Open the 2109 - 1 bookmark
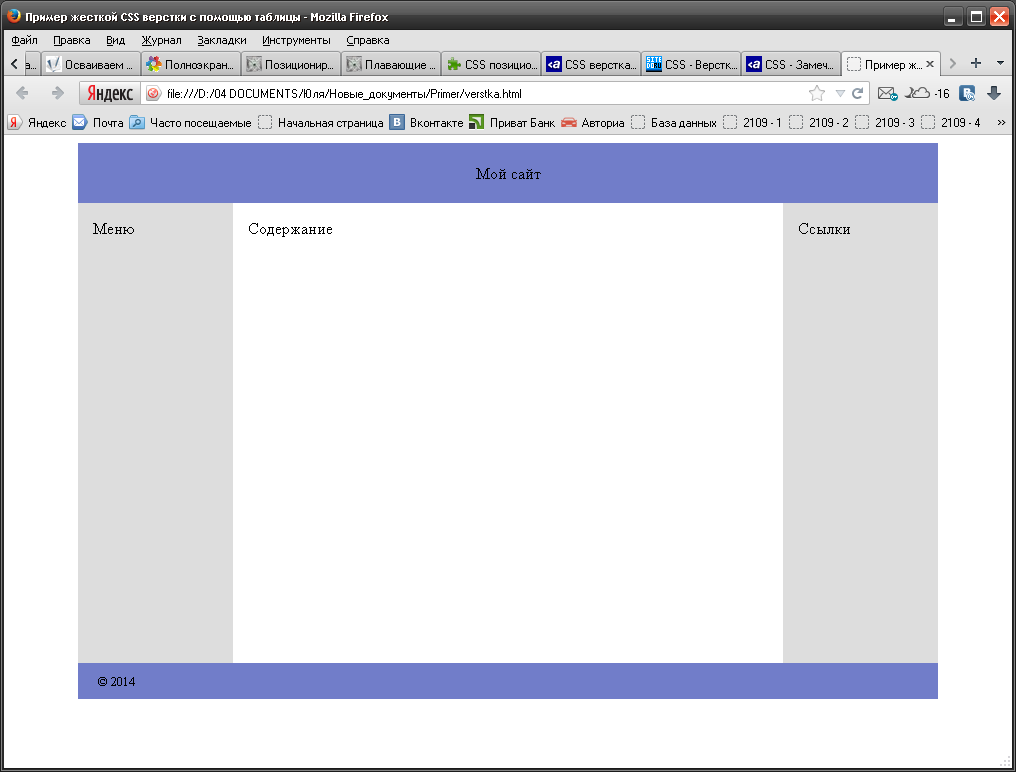The width and height of the screenshot is (1016, 772). [752, 123]
